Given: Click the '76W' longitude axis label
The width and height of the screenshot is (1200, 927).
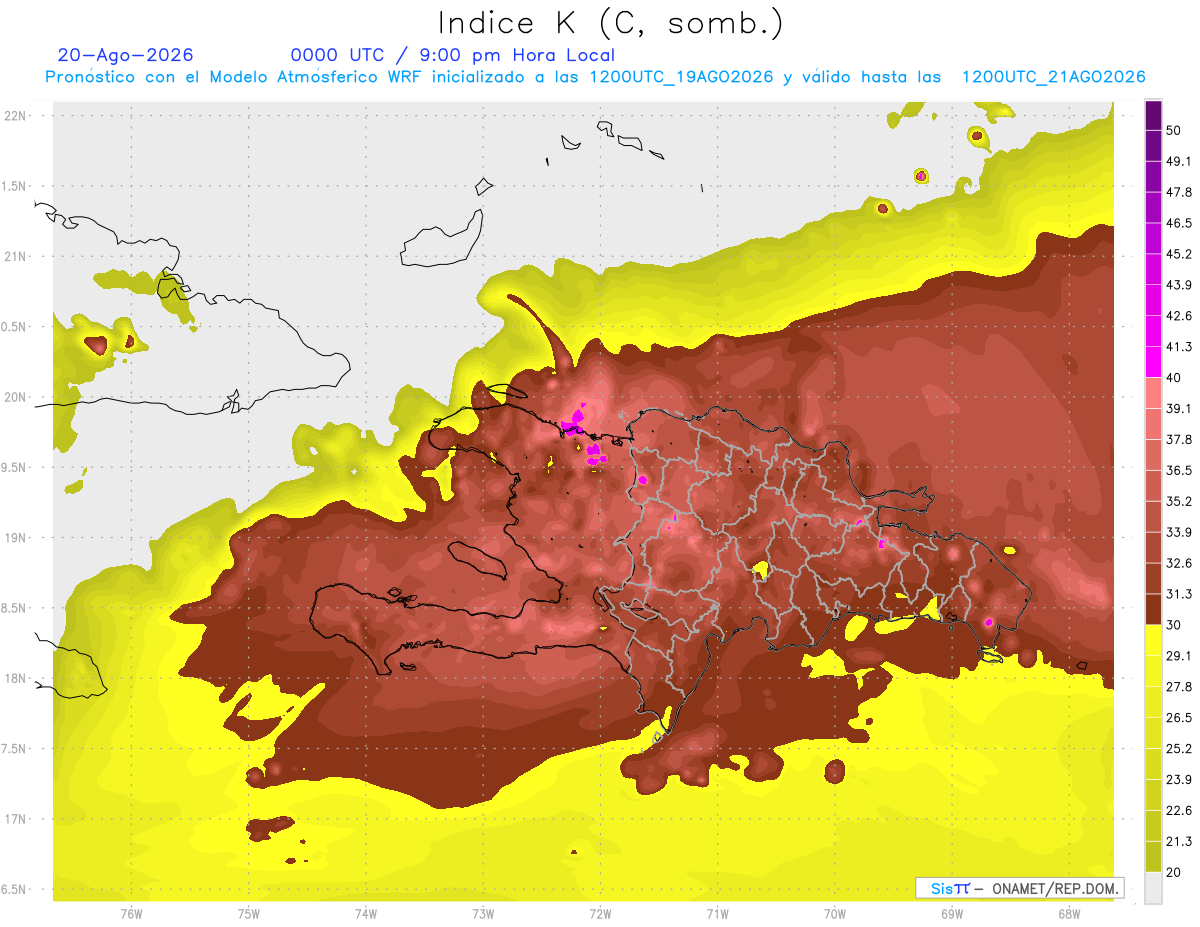Looking at the screenshot, I should (131, 914).
